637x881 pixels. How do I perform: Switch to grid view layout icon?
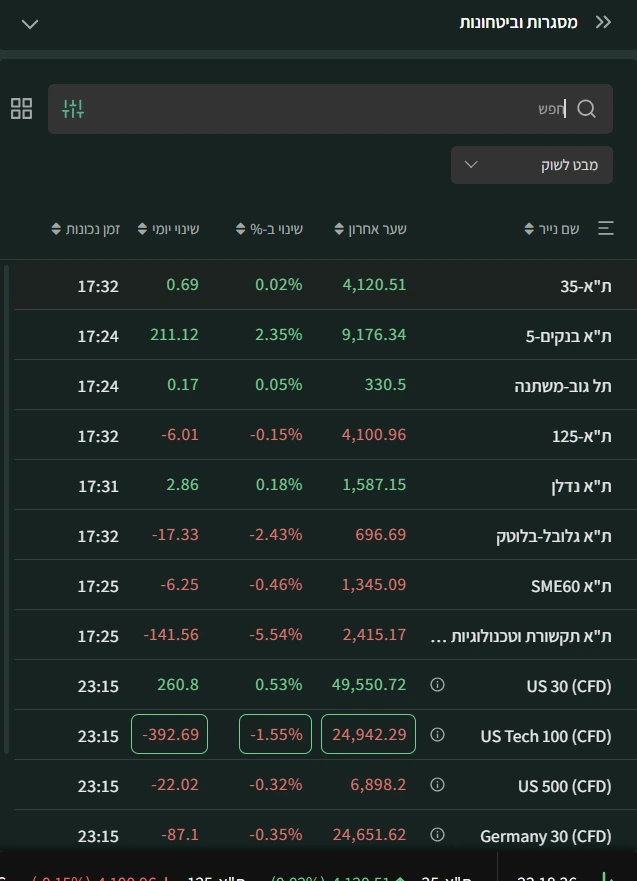tap(21, 109)
